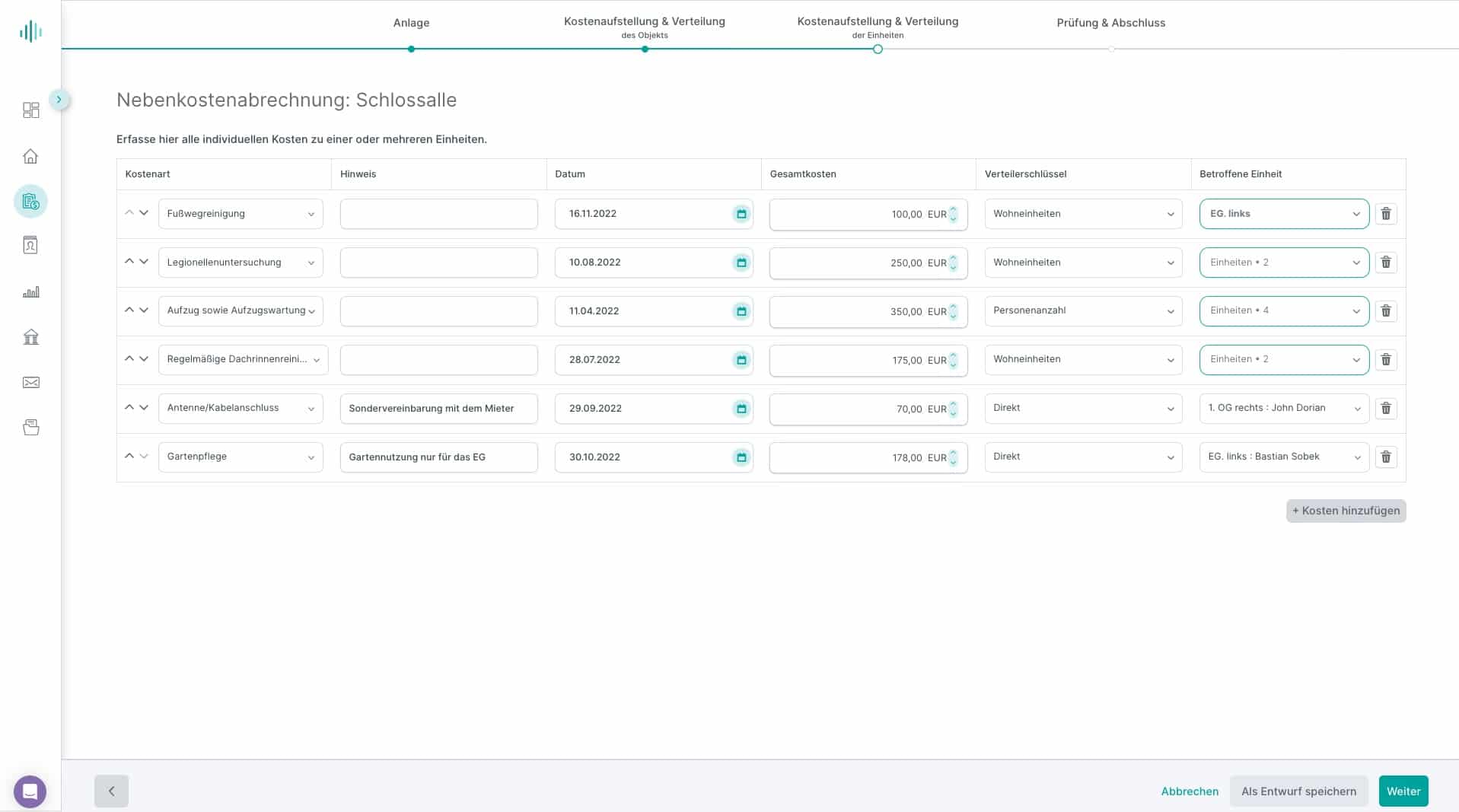Screen dimensions: 1459x812
Task: Open the calendar picker for 30.10.2022
Action: (x=741, y=457)
